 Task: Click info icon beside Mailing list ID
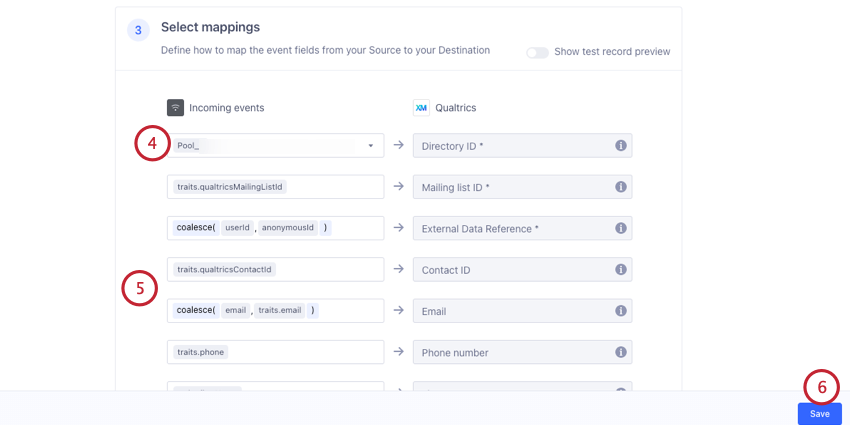[x=620, y=187]
